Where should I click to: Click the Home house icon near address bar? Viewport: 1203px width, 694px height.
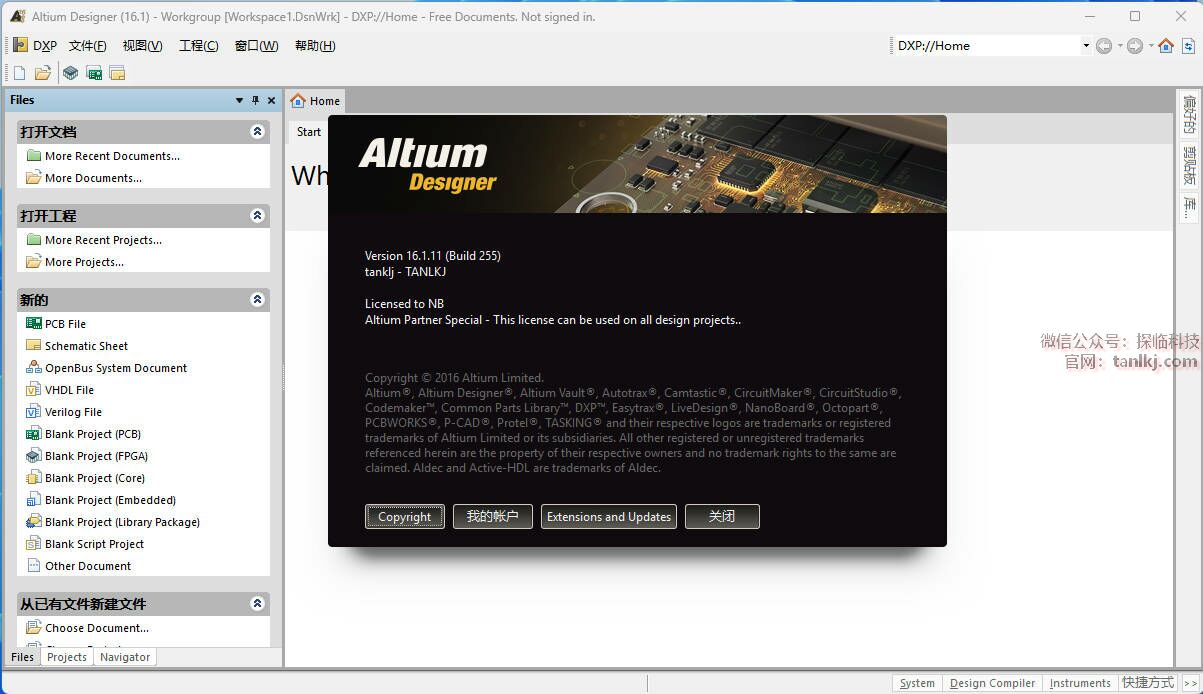[1166, 45]
